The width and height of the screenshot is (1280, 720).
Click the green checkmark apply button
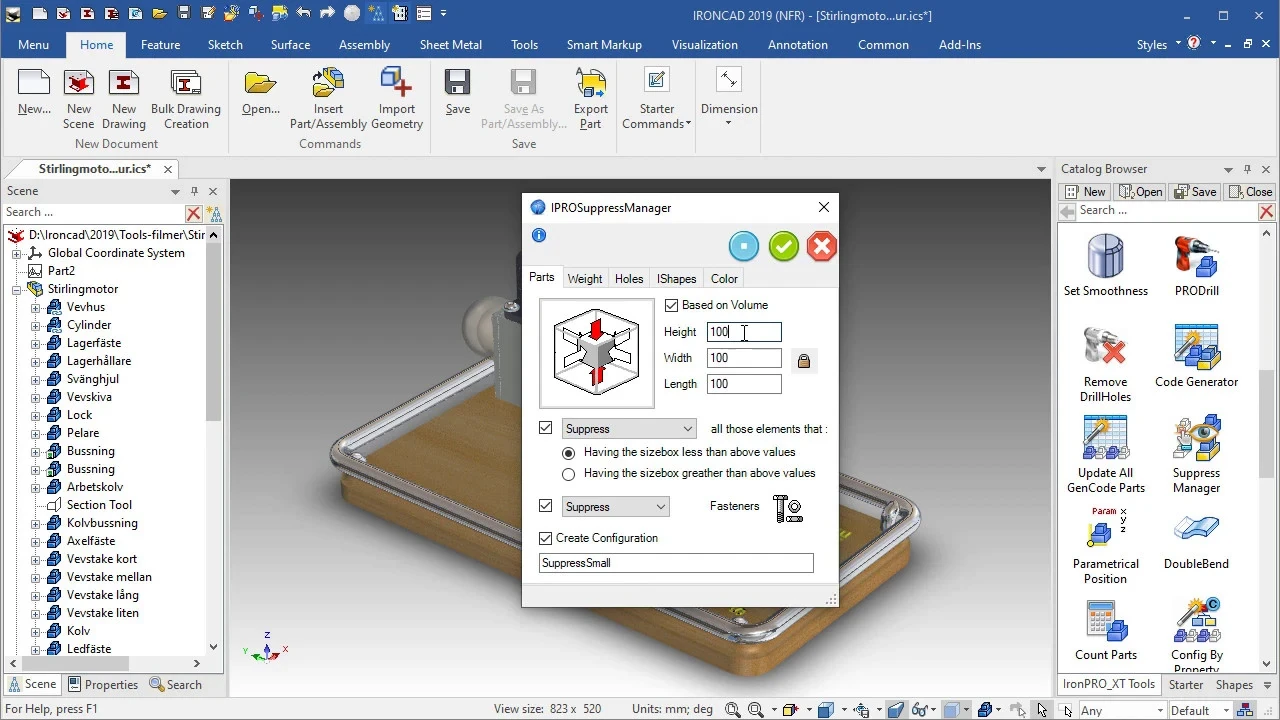[x=784, y=247]
